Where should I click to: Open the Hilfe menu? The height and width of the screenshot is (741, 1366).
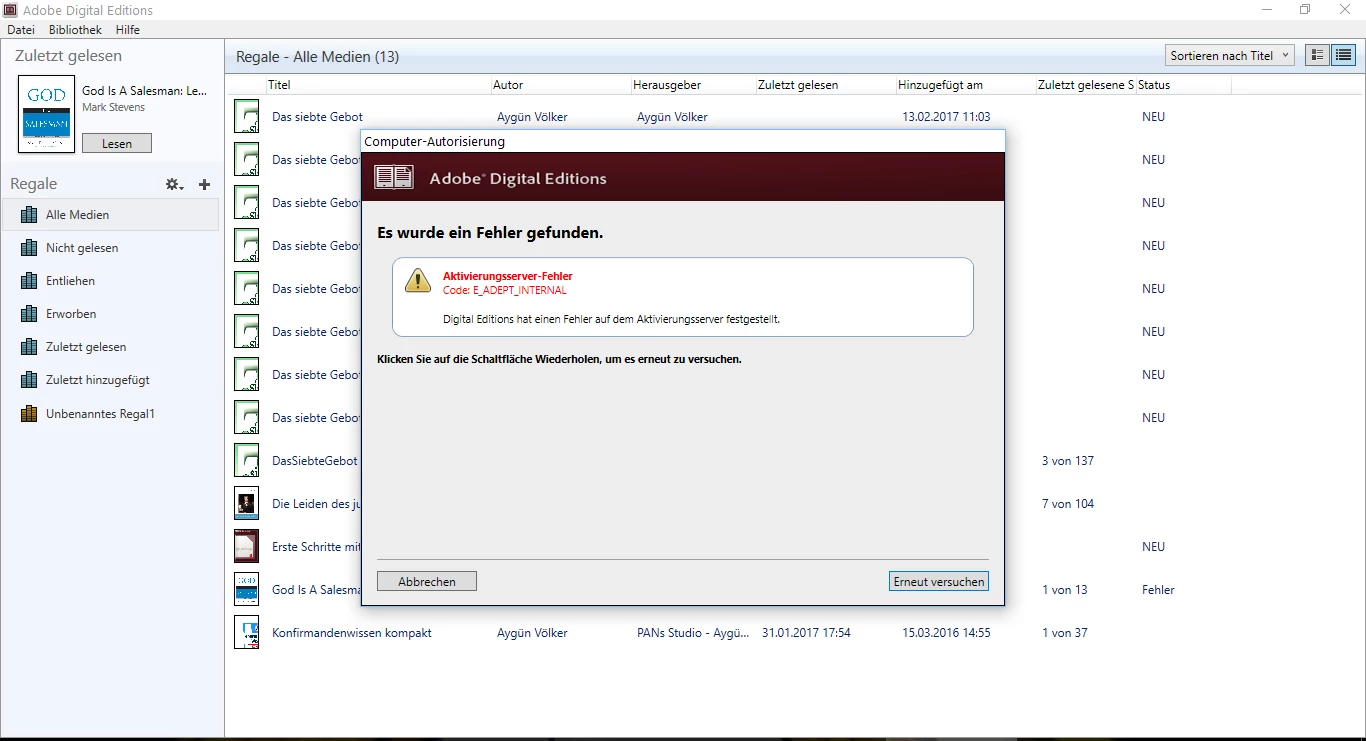(x=128, y=30)
